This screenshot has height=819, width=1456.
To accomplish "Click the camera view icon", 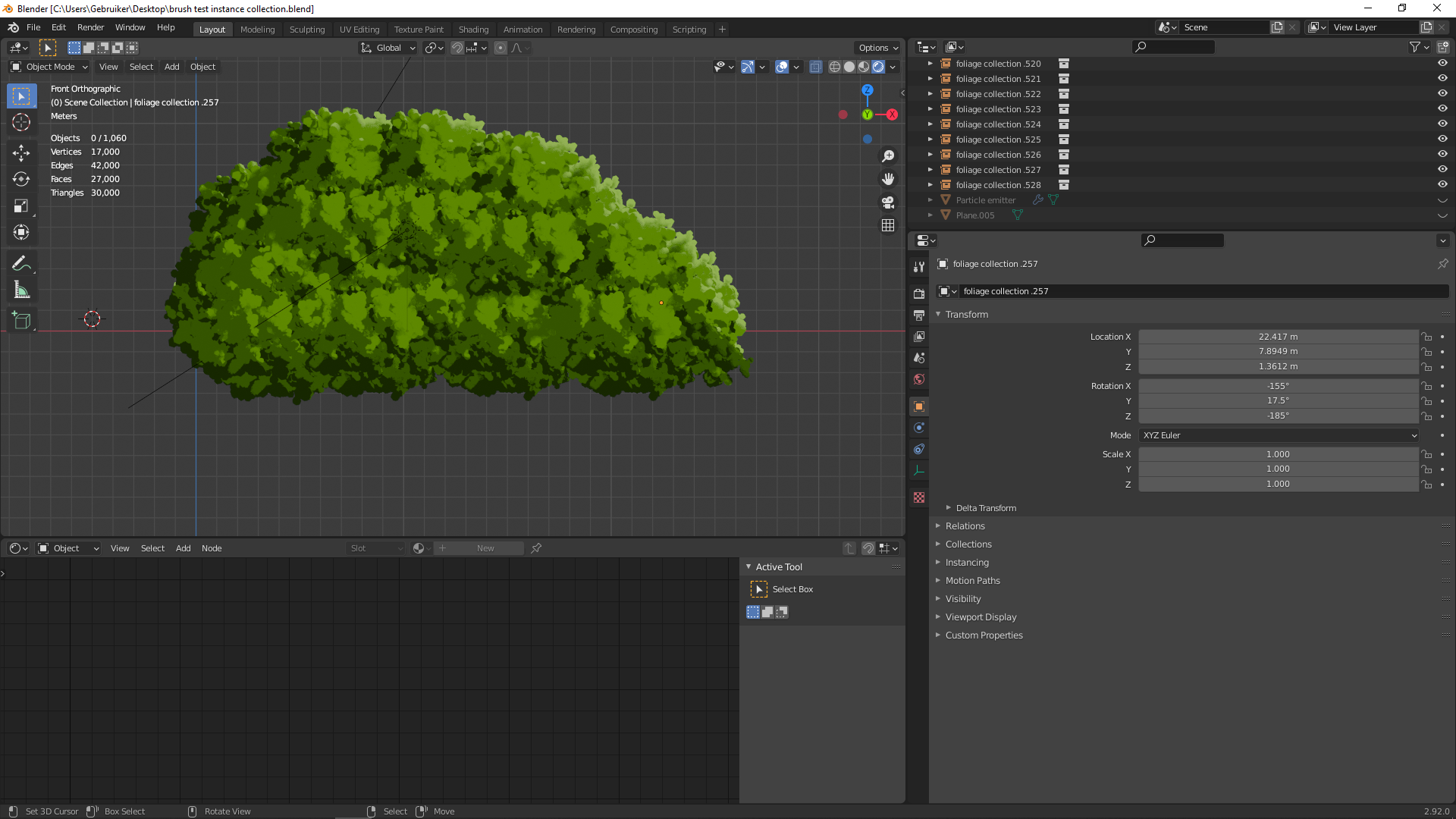I will (x=888, y=202).
